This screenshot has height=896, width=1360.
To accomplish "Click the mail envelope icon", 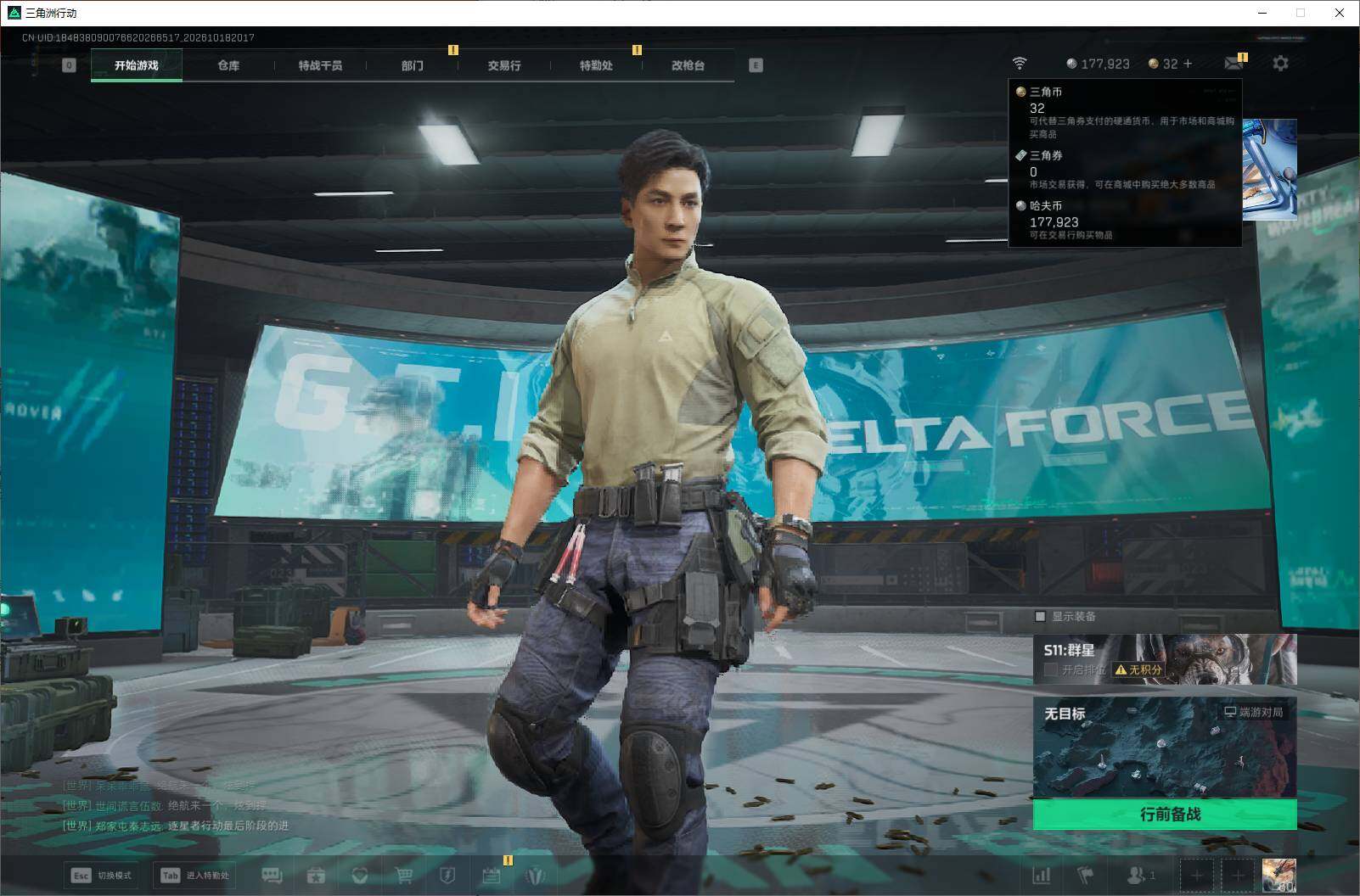I will pyautogui.click(x=1234, y=64).
